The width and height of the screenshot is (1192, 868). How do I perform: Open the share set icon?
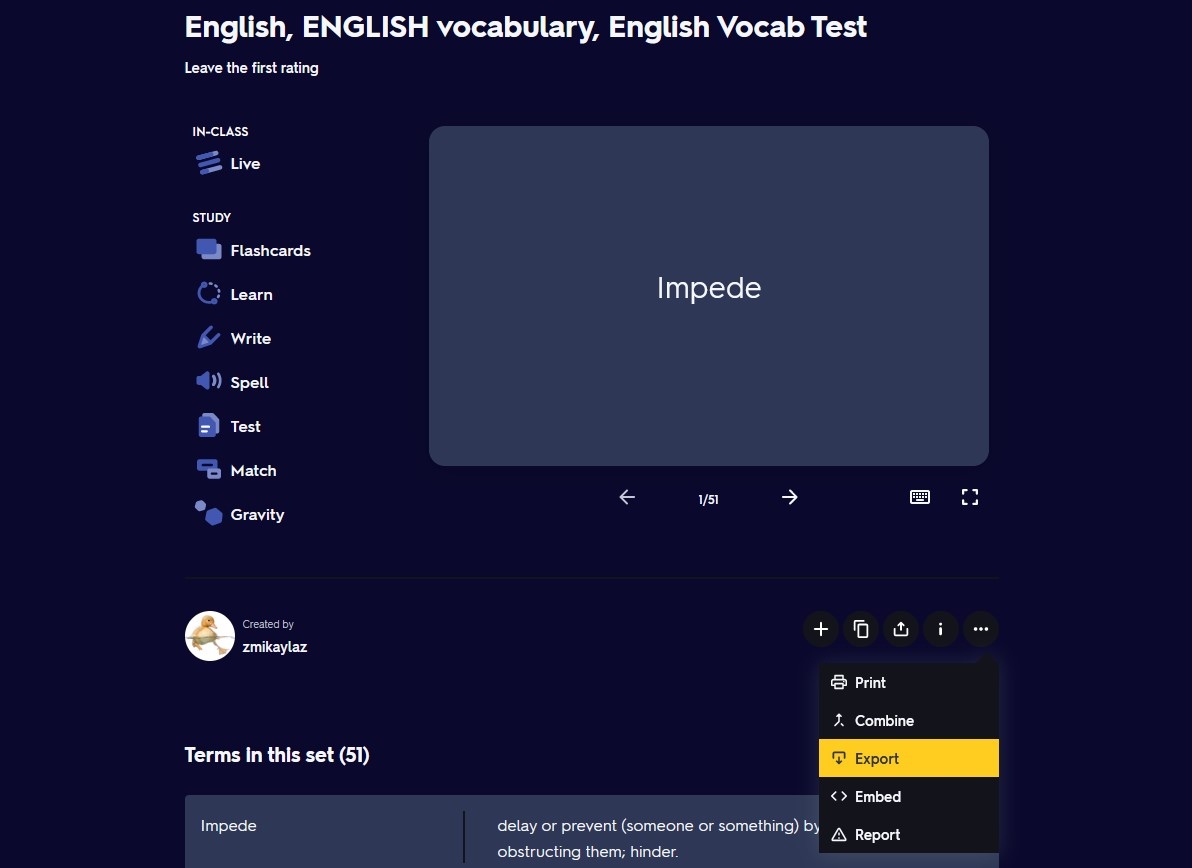901,629
